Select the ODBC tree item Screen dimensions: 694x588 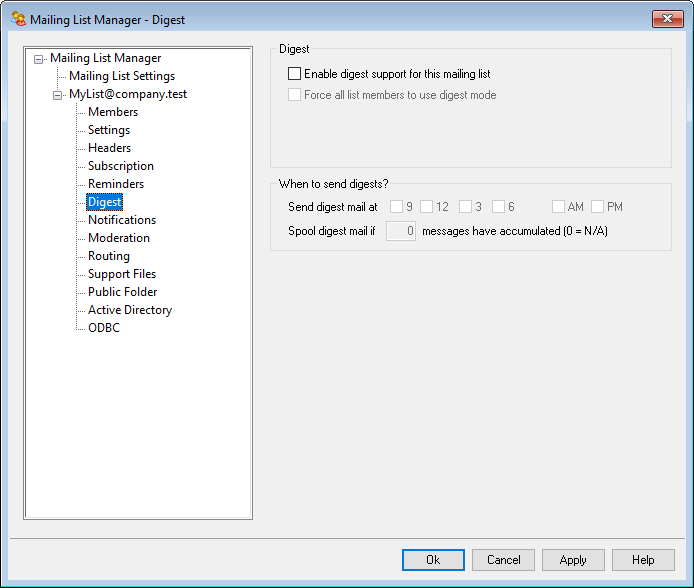pyautogui.click(x=103, y=328)
